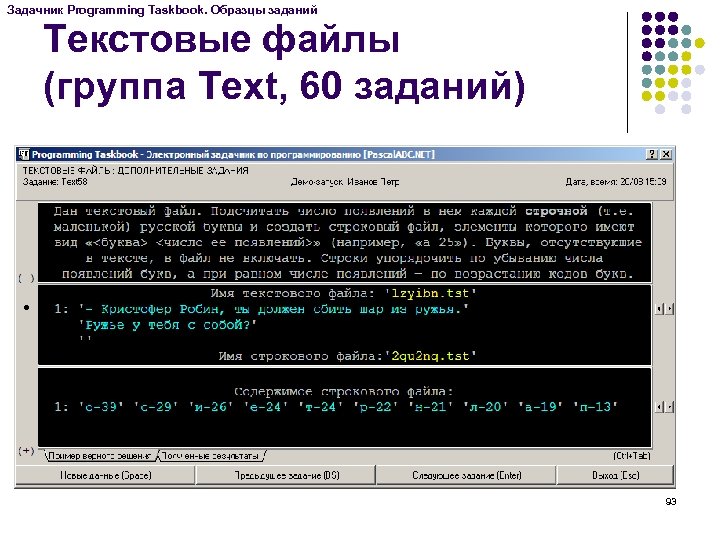Click the result element 'н-21'
The height and width of the screenshot is (540, 720).
430,407
